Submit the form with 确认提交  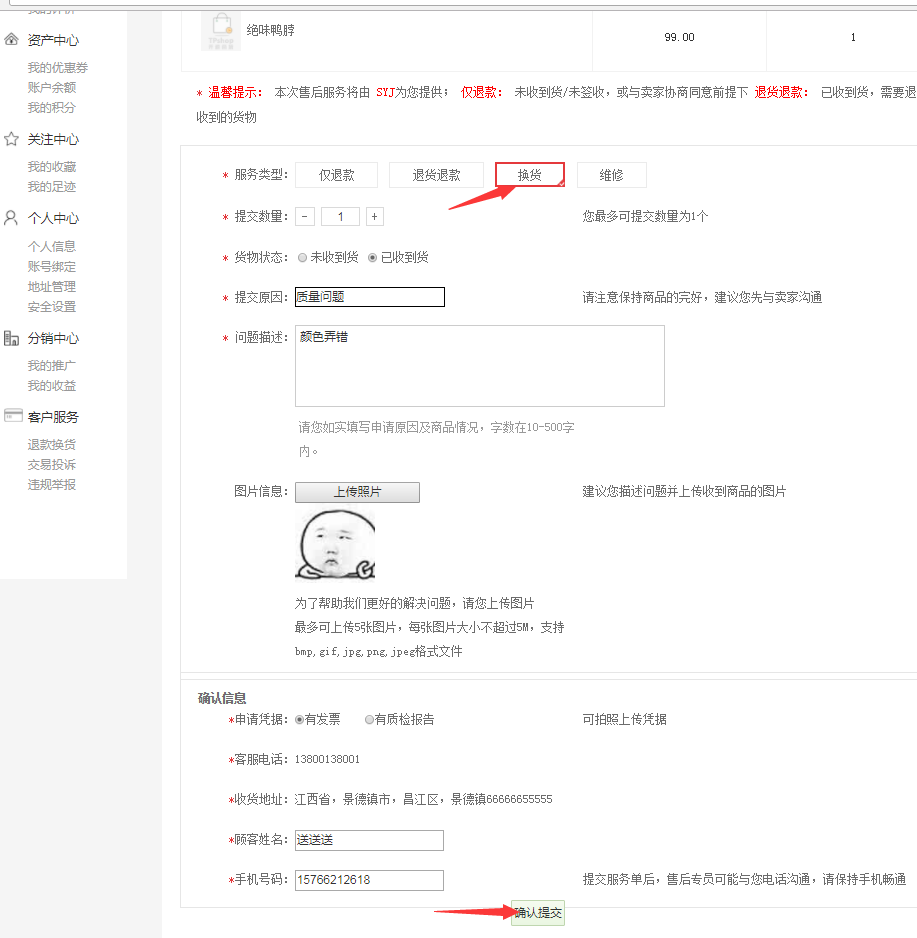click(x=538, y=912)
